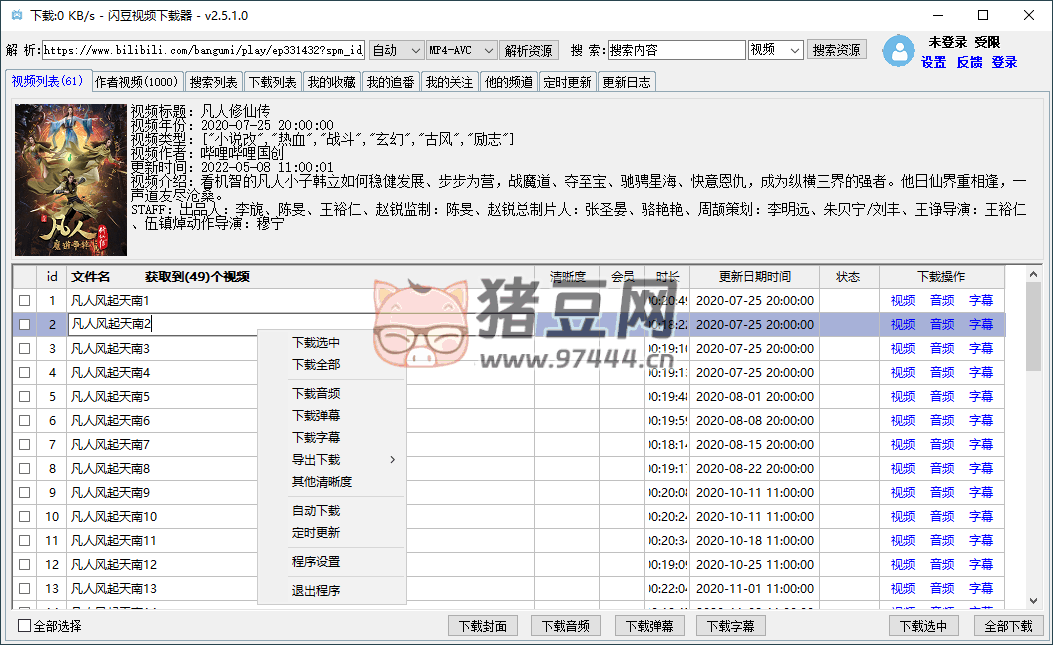Click the 下载封面 button

483,626
